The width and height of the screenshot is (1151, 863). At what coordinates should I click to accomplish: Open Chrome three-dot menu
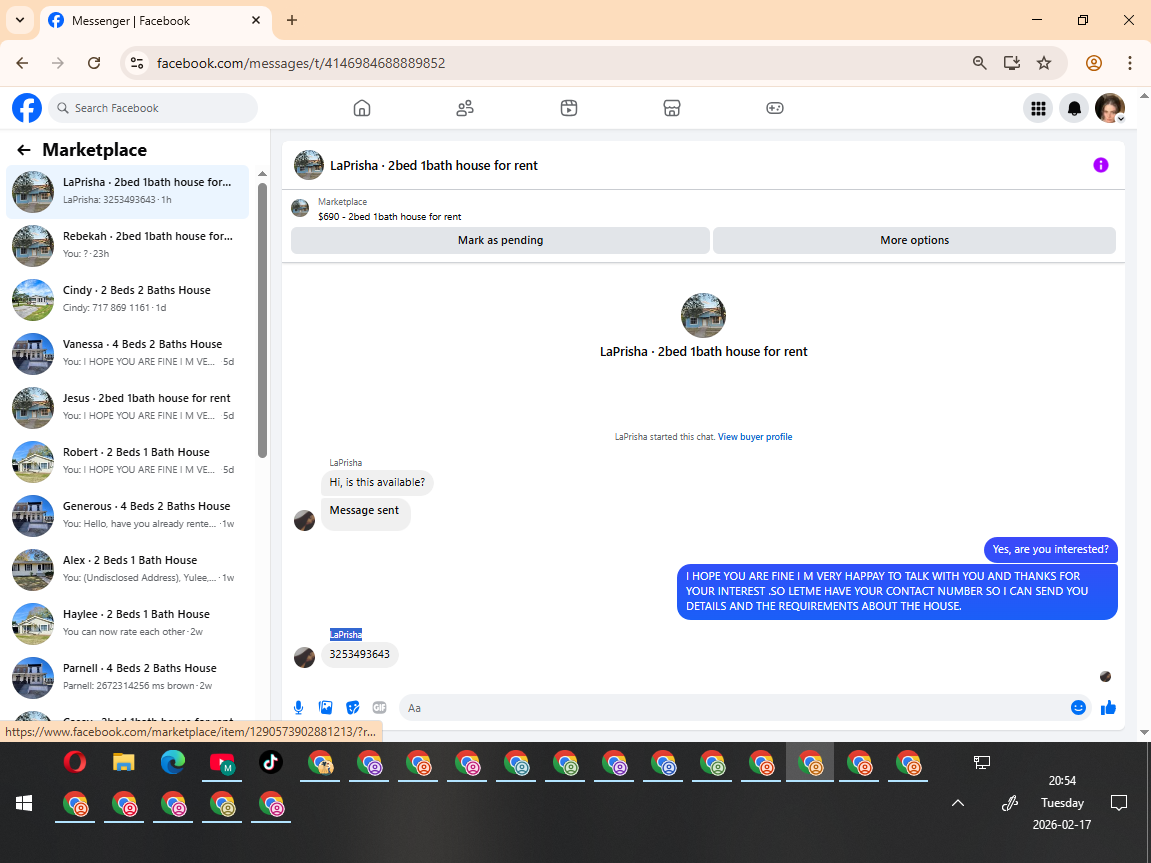tap(1130, 63)
